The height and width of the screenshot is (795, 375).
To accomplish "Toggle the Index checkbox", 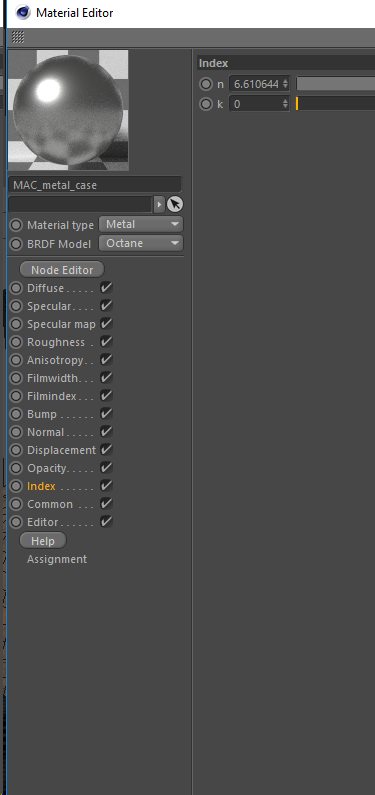I will (x=106, y=486).
